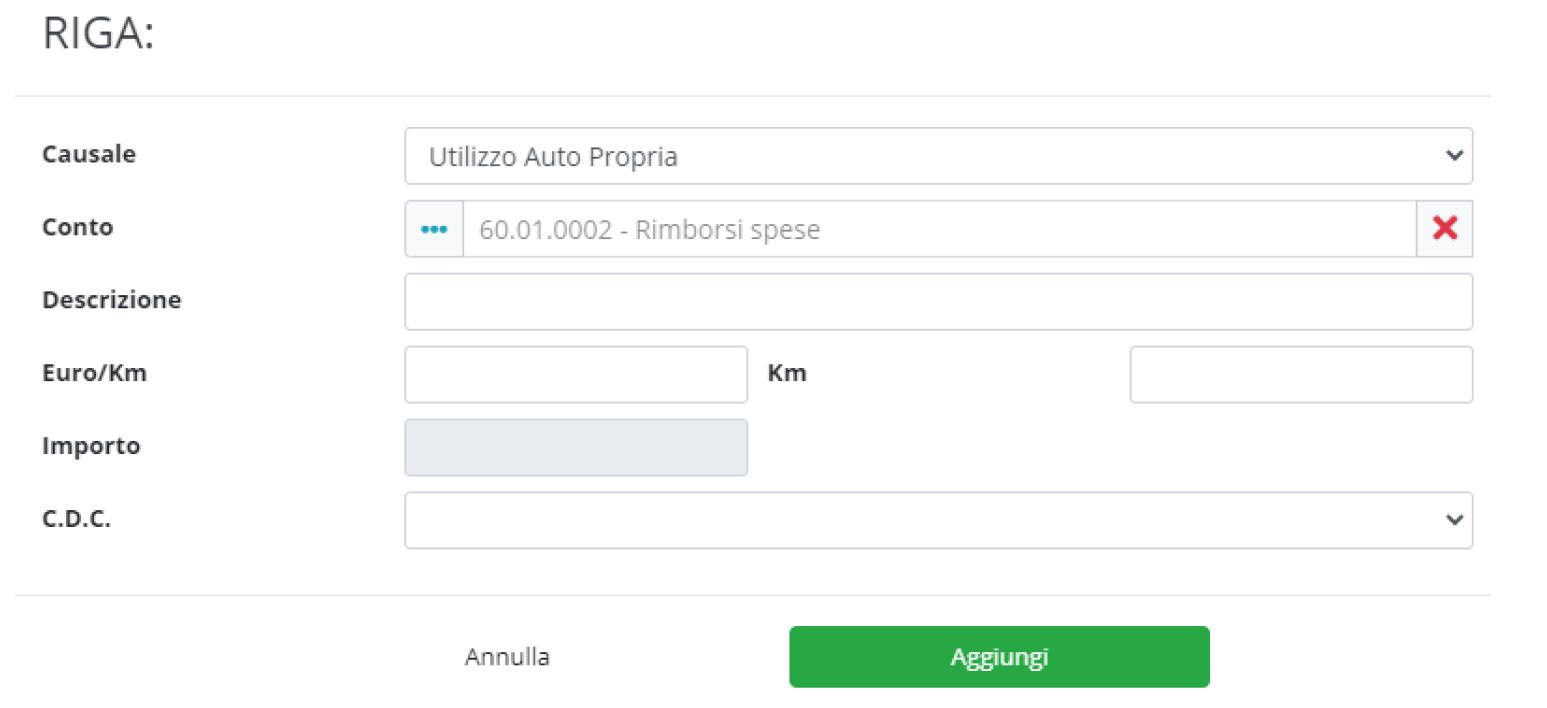Click the Importo label
The height and width of the screenshot is (708, 1547).
tap(91, 446)
